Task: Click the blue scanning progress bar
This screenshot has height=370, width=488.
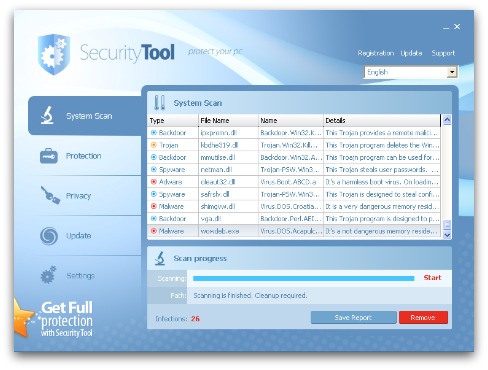Action: [x=303, y=278]
